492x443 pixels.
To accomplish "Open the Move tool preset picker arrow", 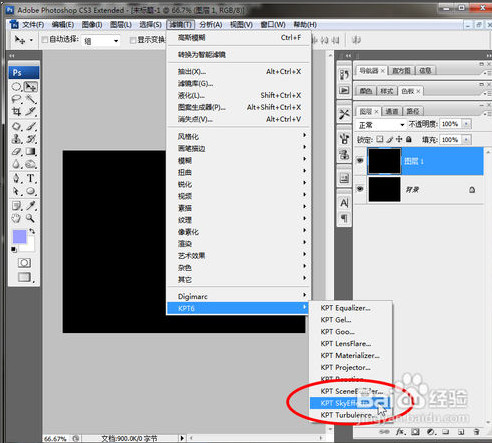I will (x=31, y=40).
